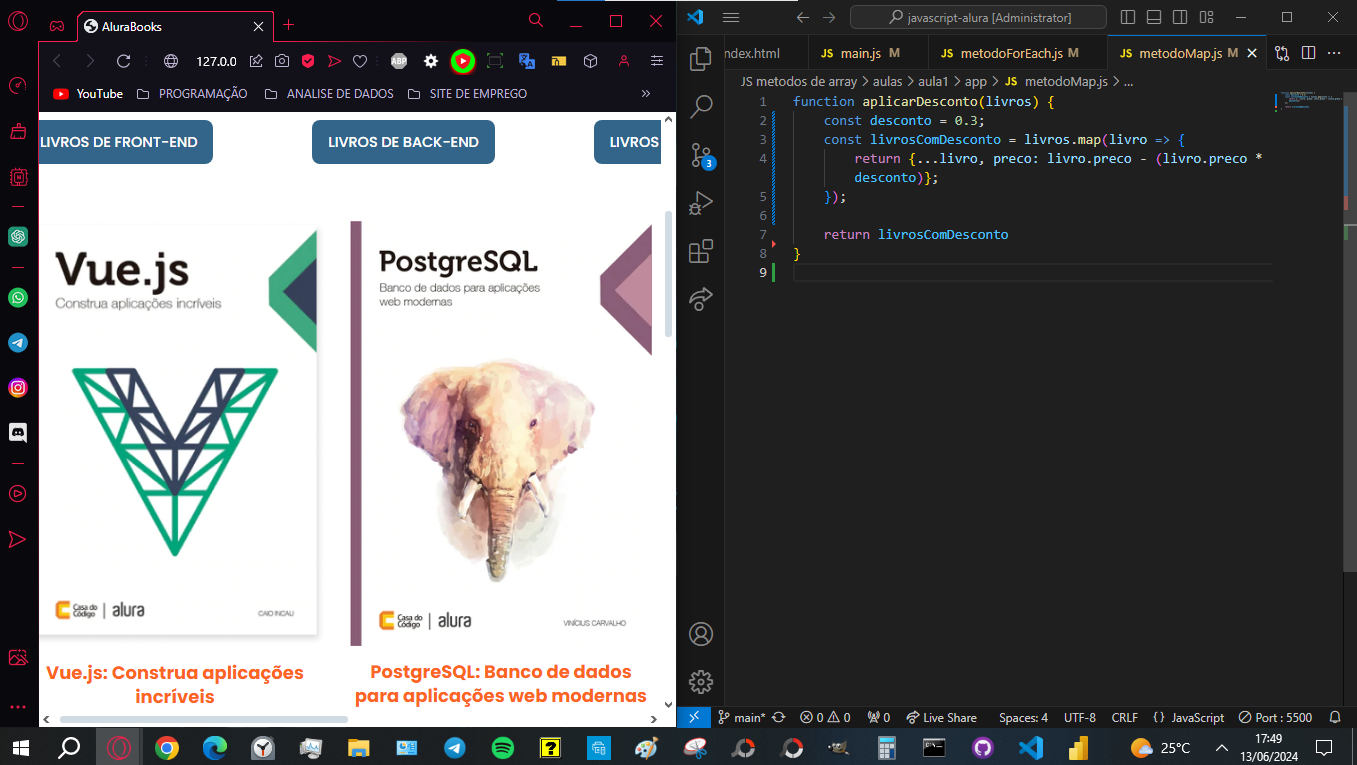Screen dimensions: 1357x765
Task: Open VS Code notifications bell
Action: click(x=1335, y=717)
